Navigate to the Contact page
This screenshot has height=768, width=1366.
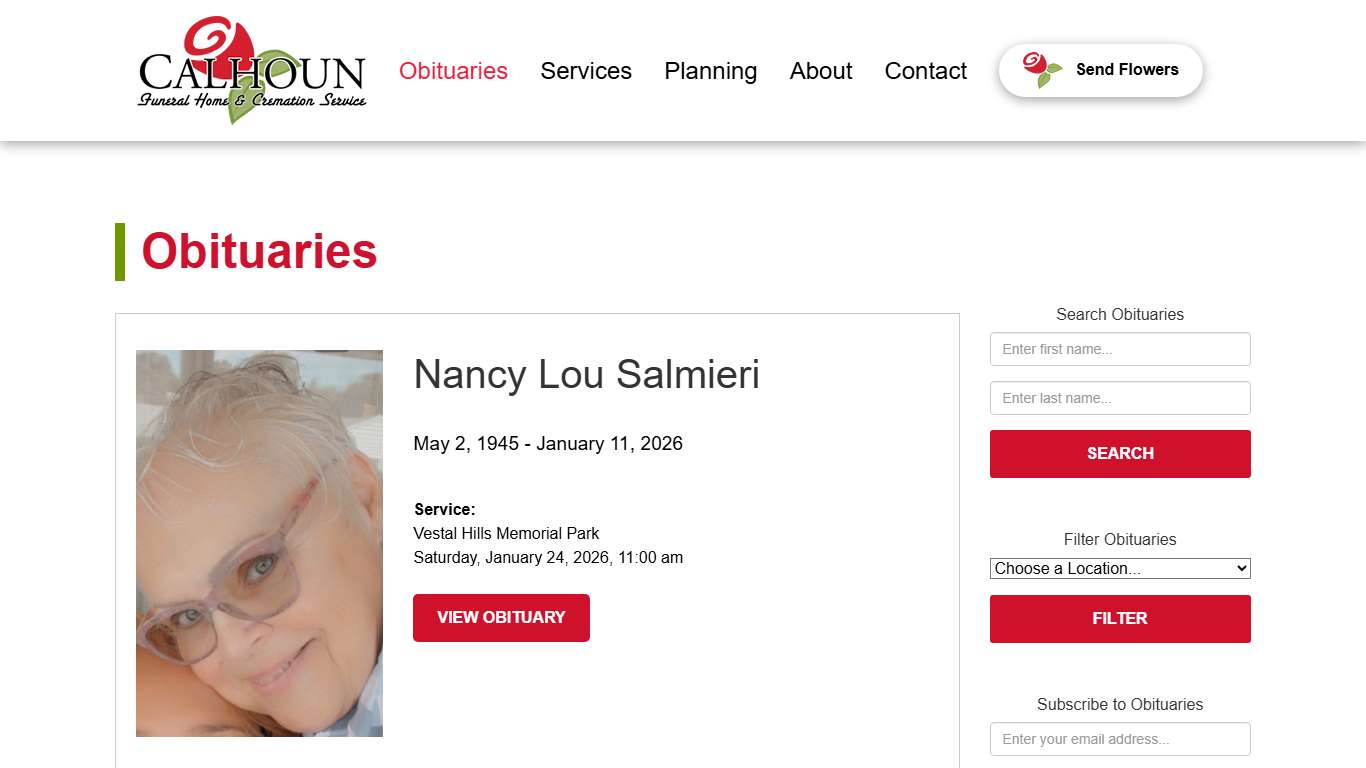(926, 71)
